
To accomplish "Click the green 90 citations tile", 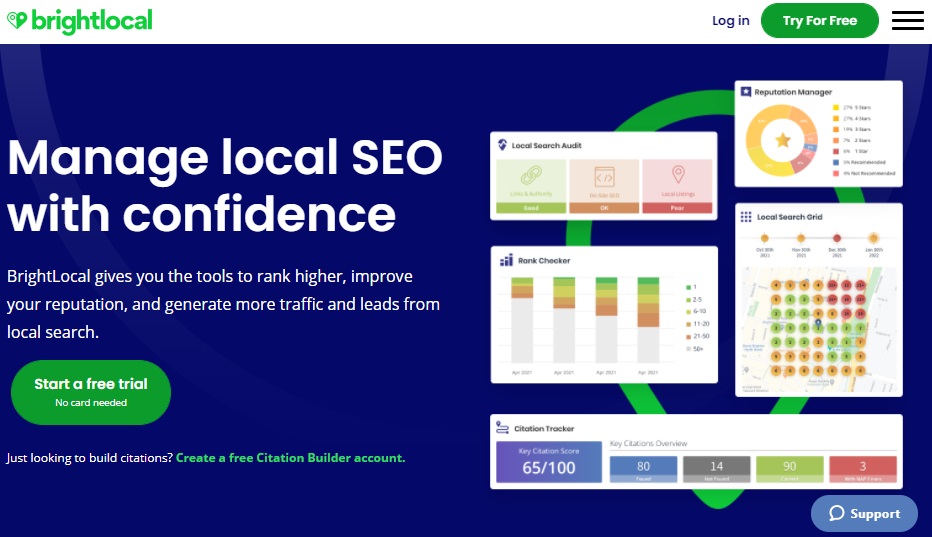I will click(x=790, y=469).
